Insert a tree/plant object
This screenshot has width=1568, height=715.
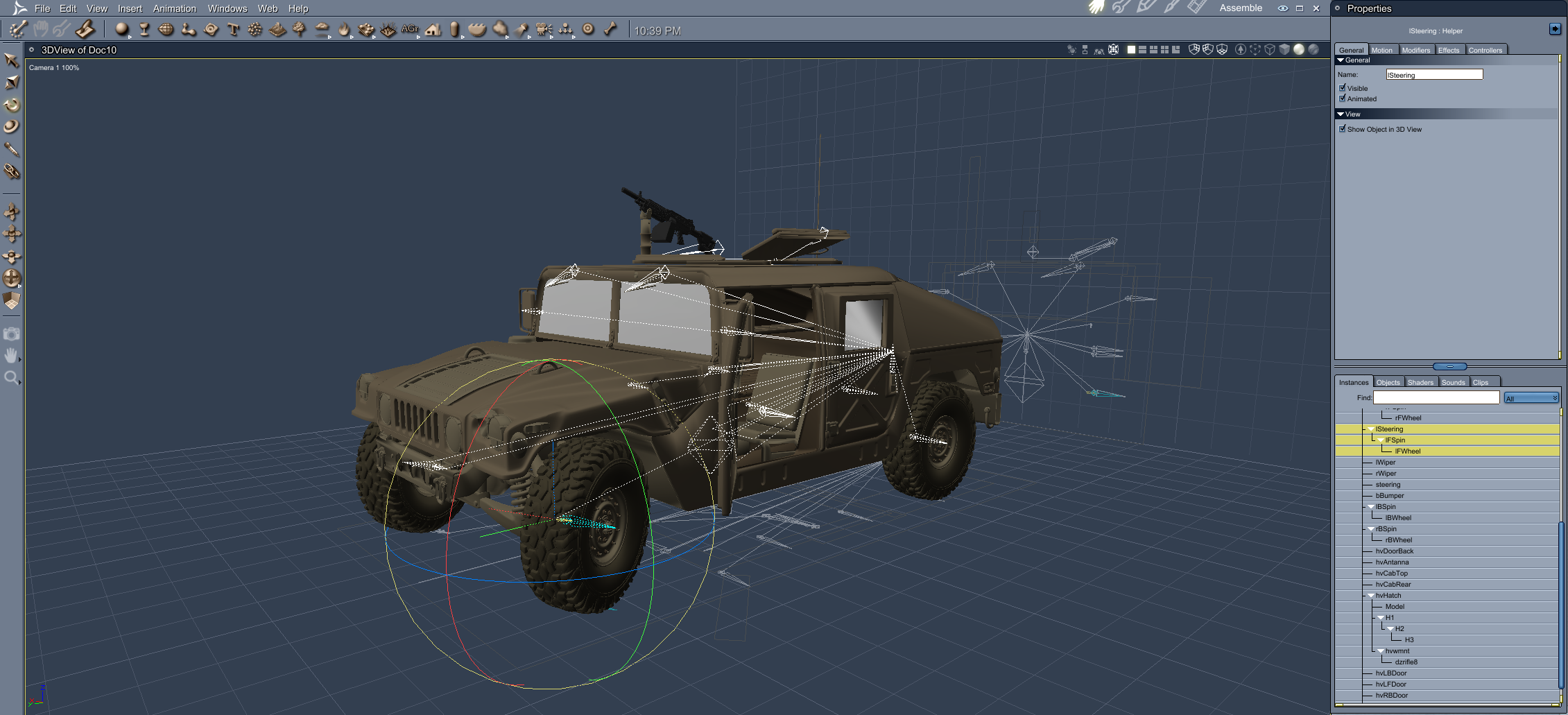point(300,29)
